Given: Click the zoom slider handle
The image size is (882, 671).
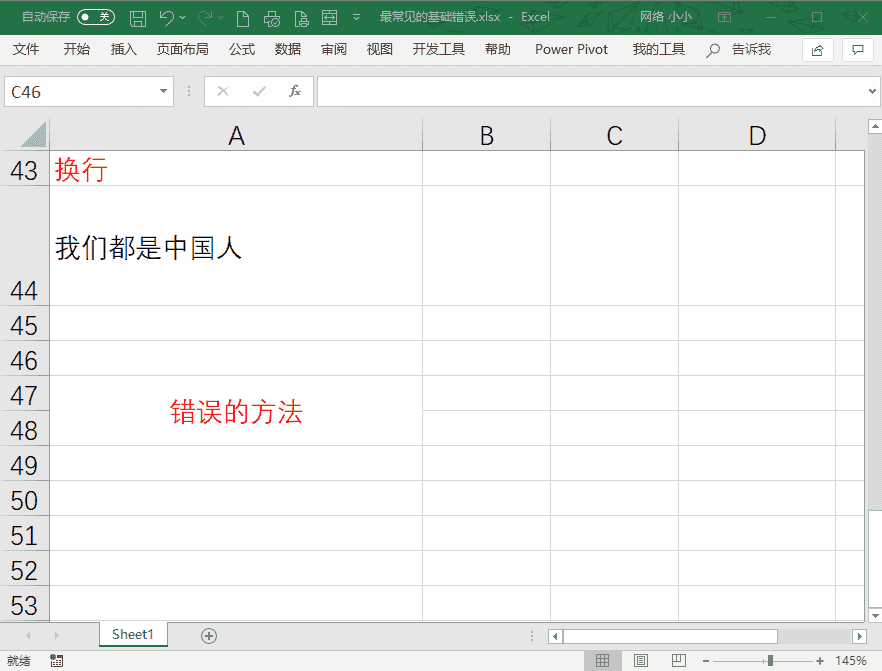Looking at the screenshot, I should click(770, 661).
